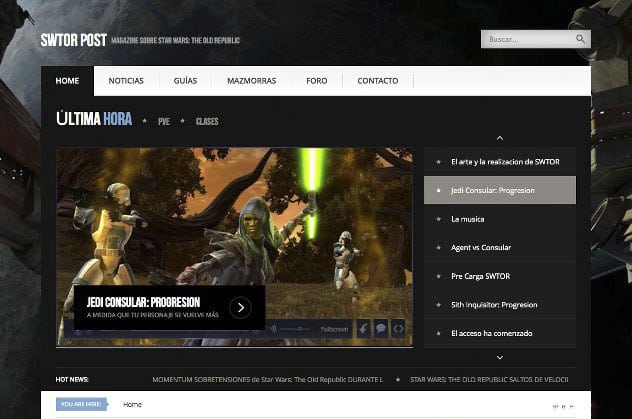632x419 pixels.
Task: Open 'Sith Inquisitor: Progresion' article
Action: click(500, 305)
